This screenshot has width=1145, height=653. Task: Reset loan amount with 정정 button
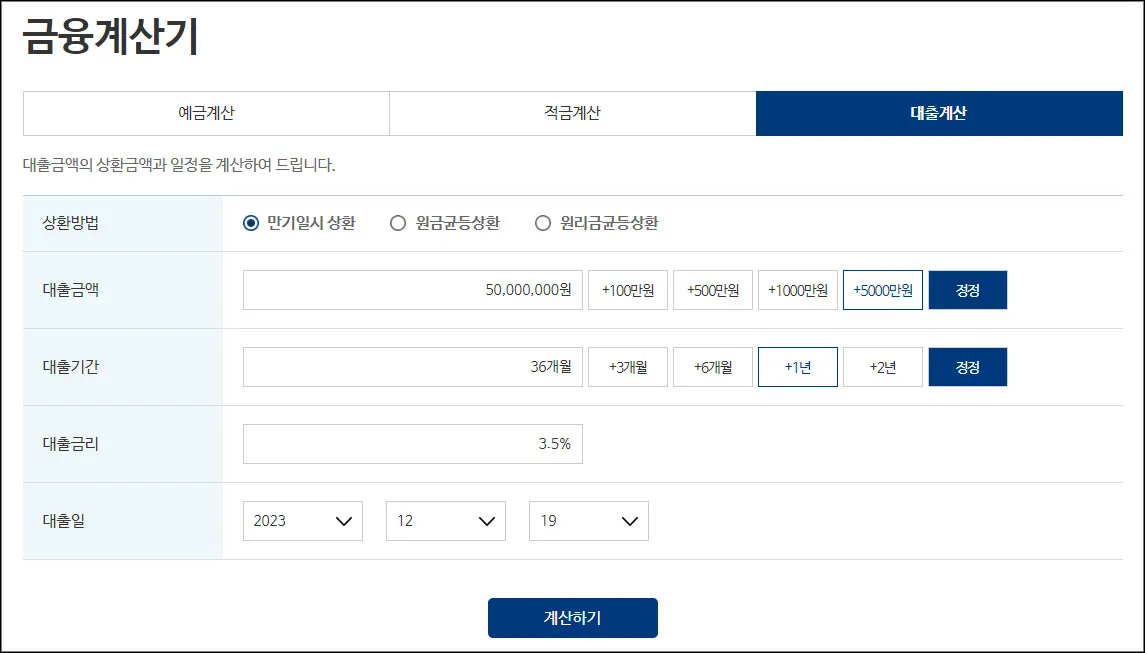click(967, 289)
